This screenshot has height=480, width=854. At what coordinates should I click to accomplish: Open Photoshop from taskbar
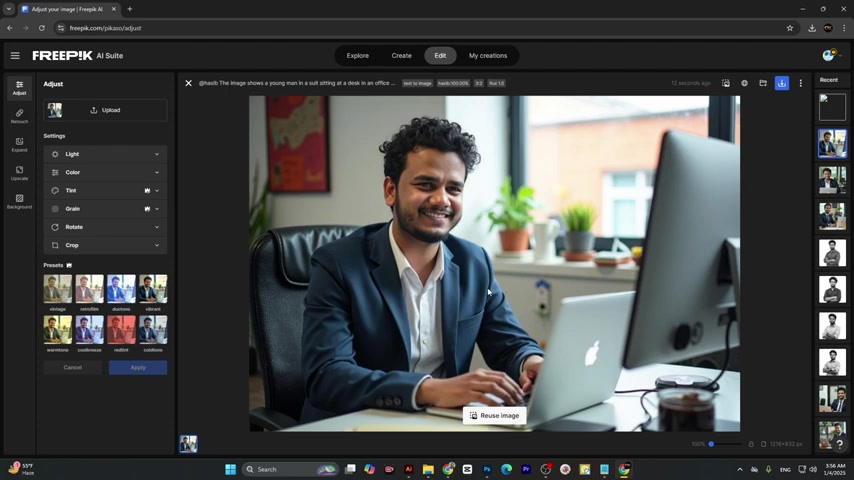tap(487, 469)
